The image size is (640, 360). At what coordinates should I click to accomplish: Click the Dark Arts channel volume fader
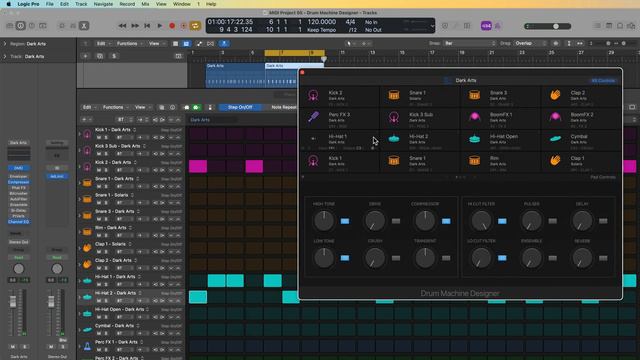click(x=13, y=302)
